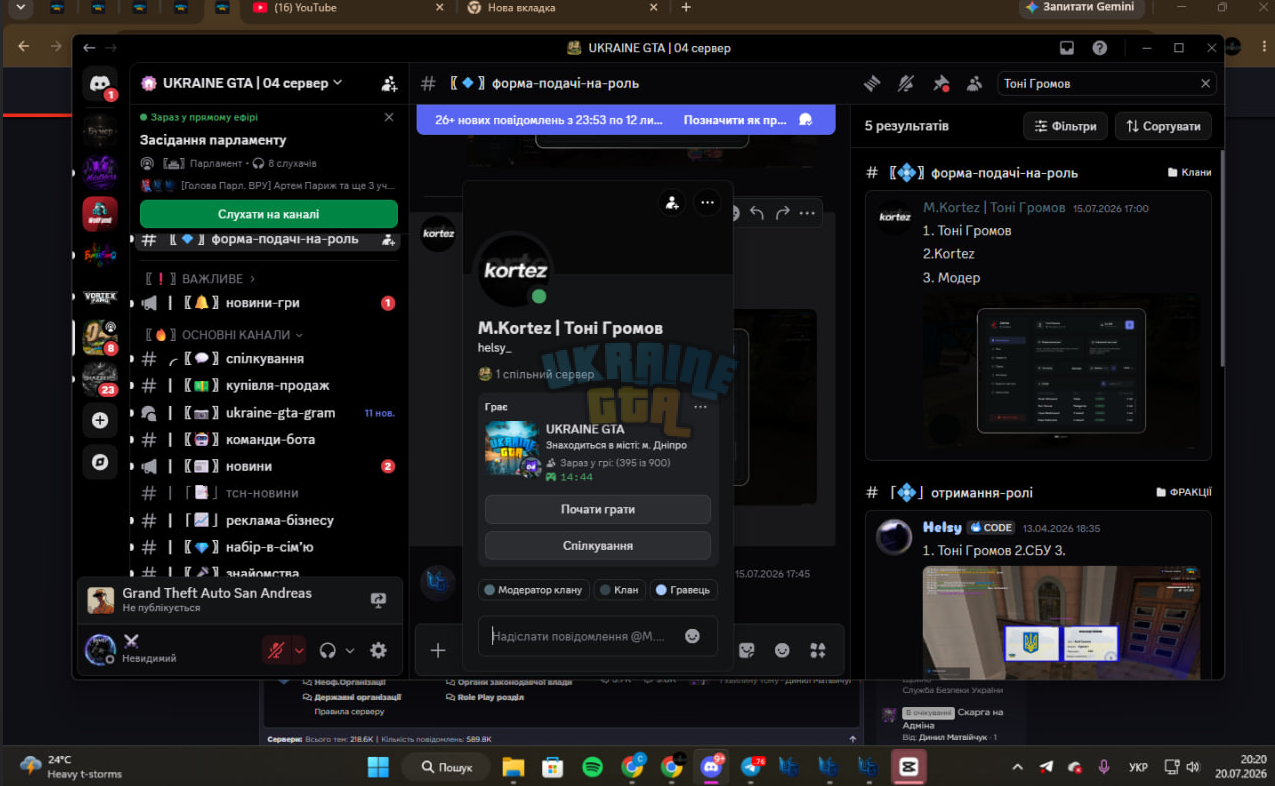Open the help question mark icon
Viewport: 1275px width, 786px height.
point(1100,48)
